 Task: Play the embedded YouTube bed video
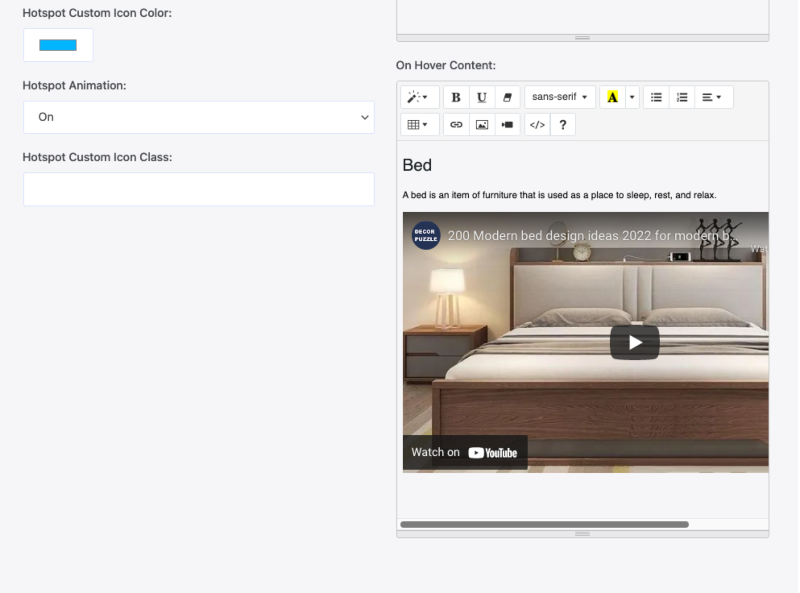coord(635,342)
